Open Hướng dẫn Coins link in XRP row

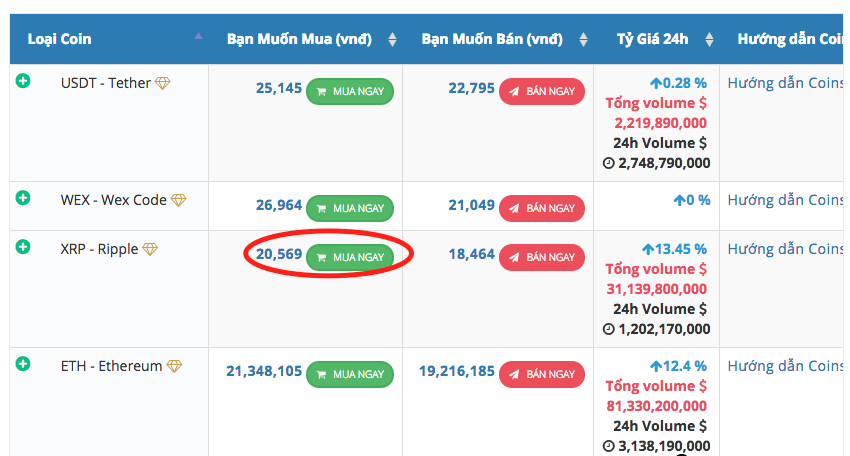click(x=785, y=249)
